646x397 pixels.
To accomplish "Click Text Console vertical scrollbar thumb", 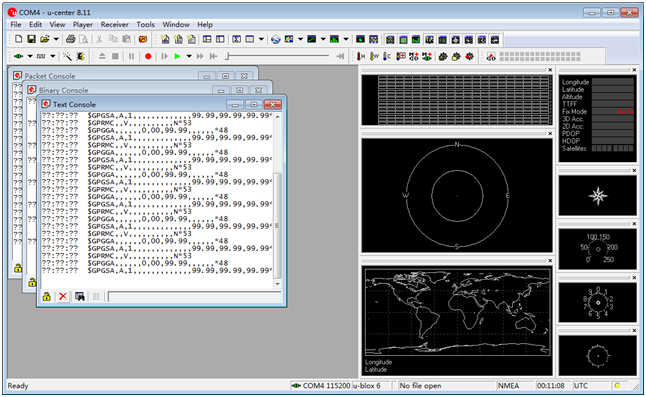I will (x=277, y=226).
